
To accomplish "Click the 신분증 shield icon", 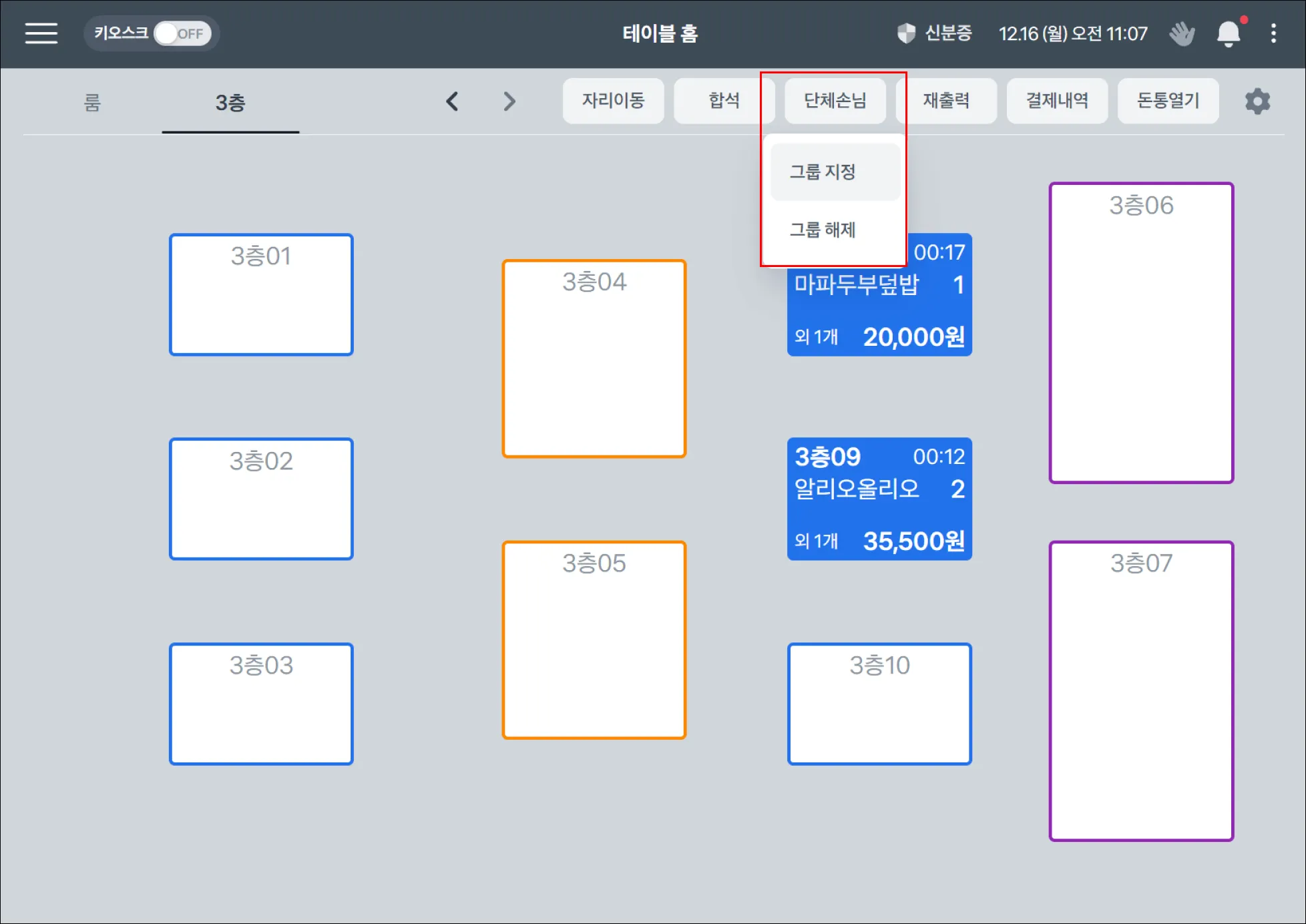I will (906, 33).
